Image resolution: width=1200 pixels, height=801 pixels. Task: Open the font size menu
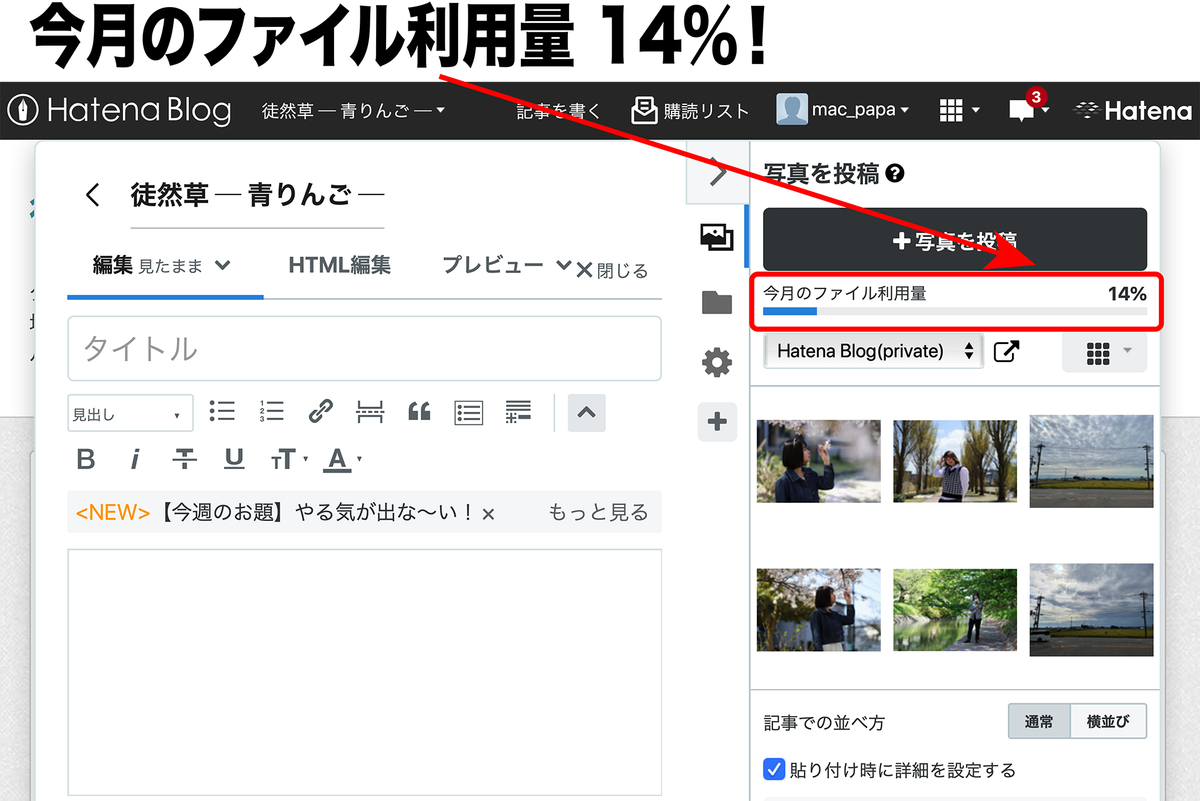(x=288, y=460)
